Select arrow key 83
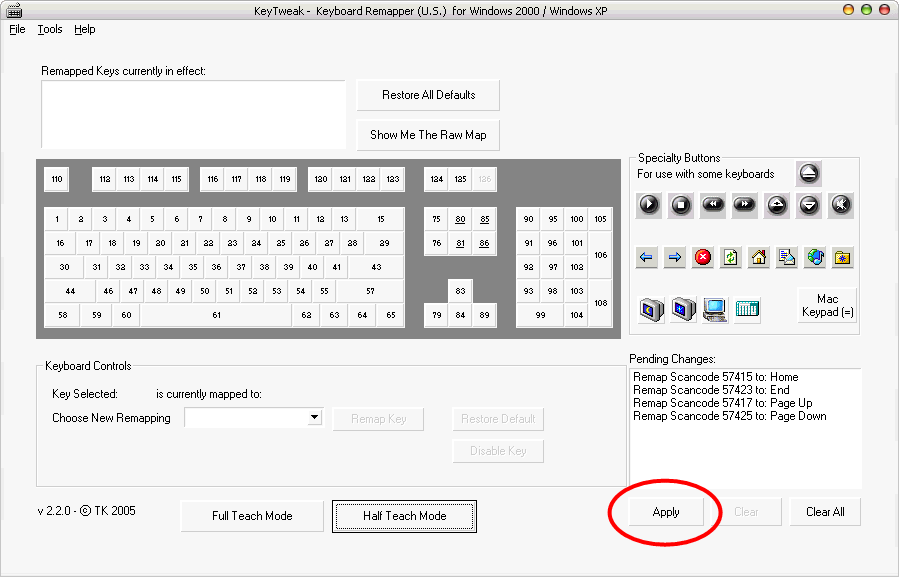This screenshot has width=899, height=577. 460,291
